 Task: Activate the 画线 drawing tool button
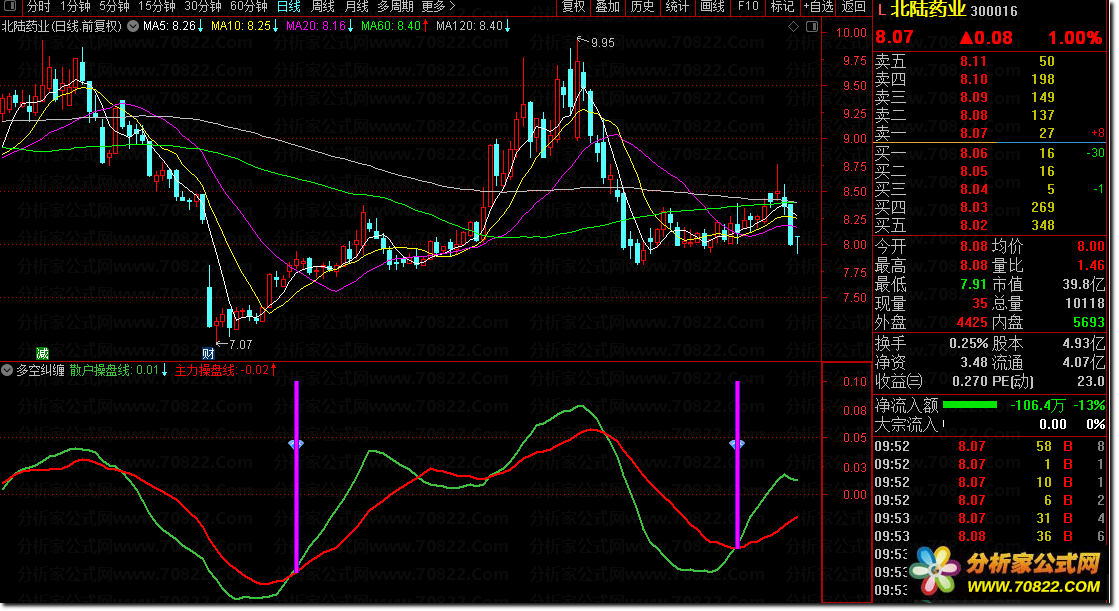[x=712, y=6]
